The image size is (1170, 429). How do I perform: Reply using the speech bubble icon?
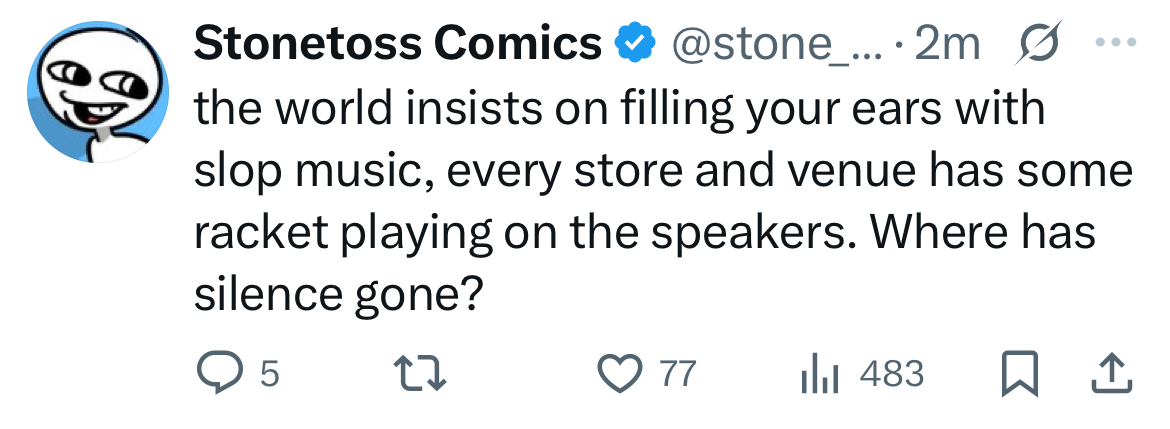[217, 374]
